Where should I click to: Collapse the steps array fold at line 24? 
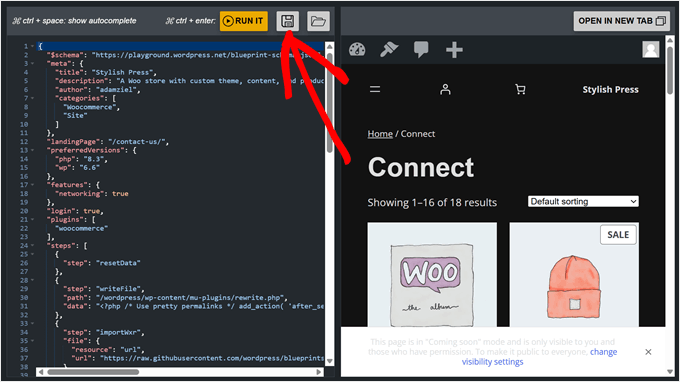click(x=32, y=245)
